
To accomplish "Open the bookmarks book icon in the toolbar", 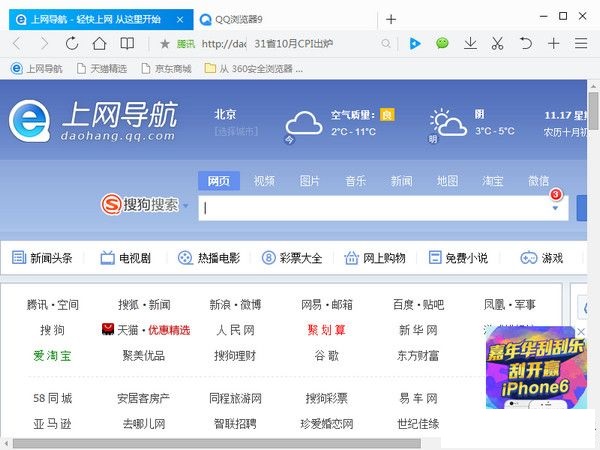I will [x=128, y=43].
